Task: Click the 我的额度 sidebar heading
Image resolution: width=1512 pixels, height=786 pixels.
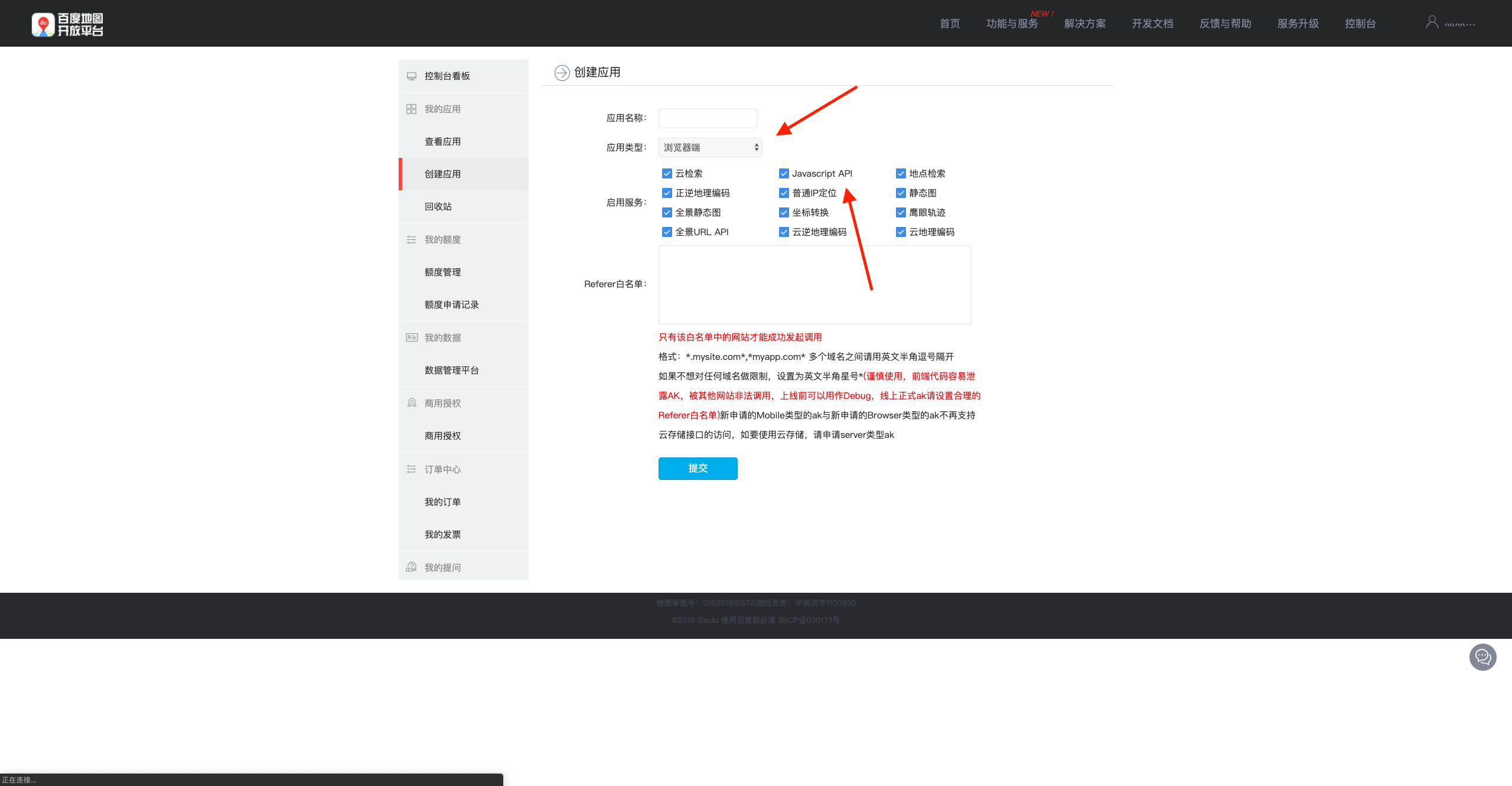Action: point(442,240)
